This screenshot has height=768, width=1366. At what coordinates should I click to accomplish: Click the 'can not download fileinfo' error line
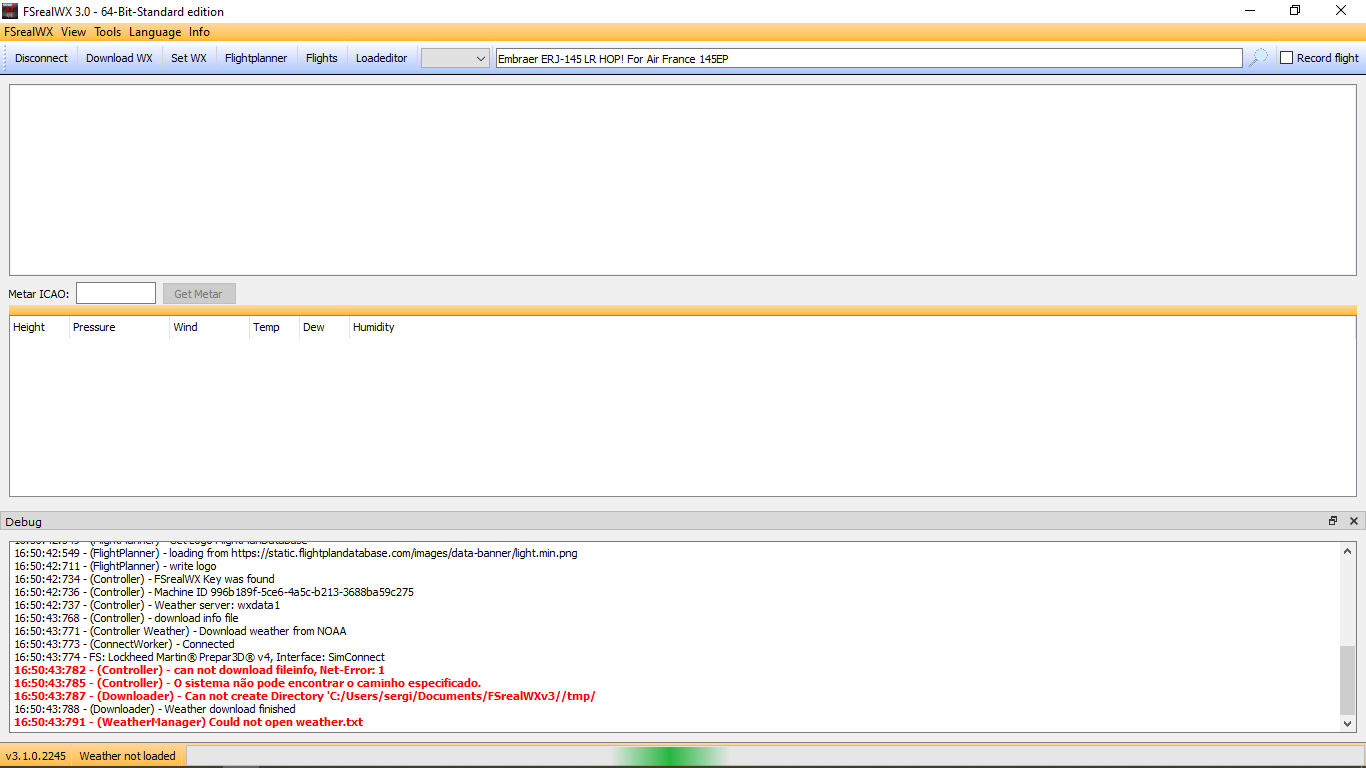tap(199, 670)
